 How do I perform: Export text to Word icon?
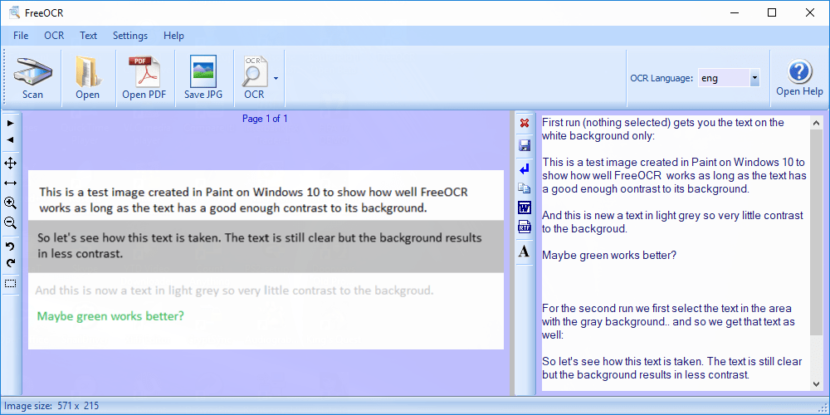pos(524,208)
